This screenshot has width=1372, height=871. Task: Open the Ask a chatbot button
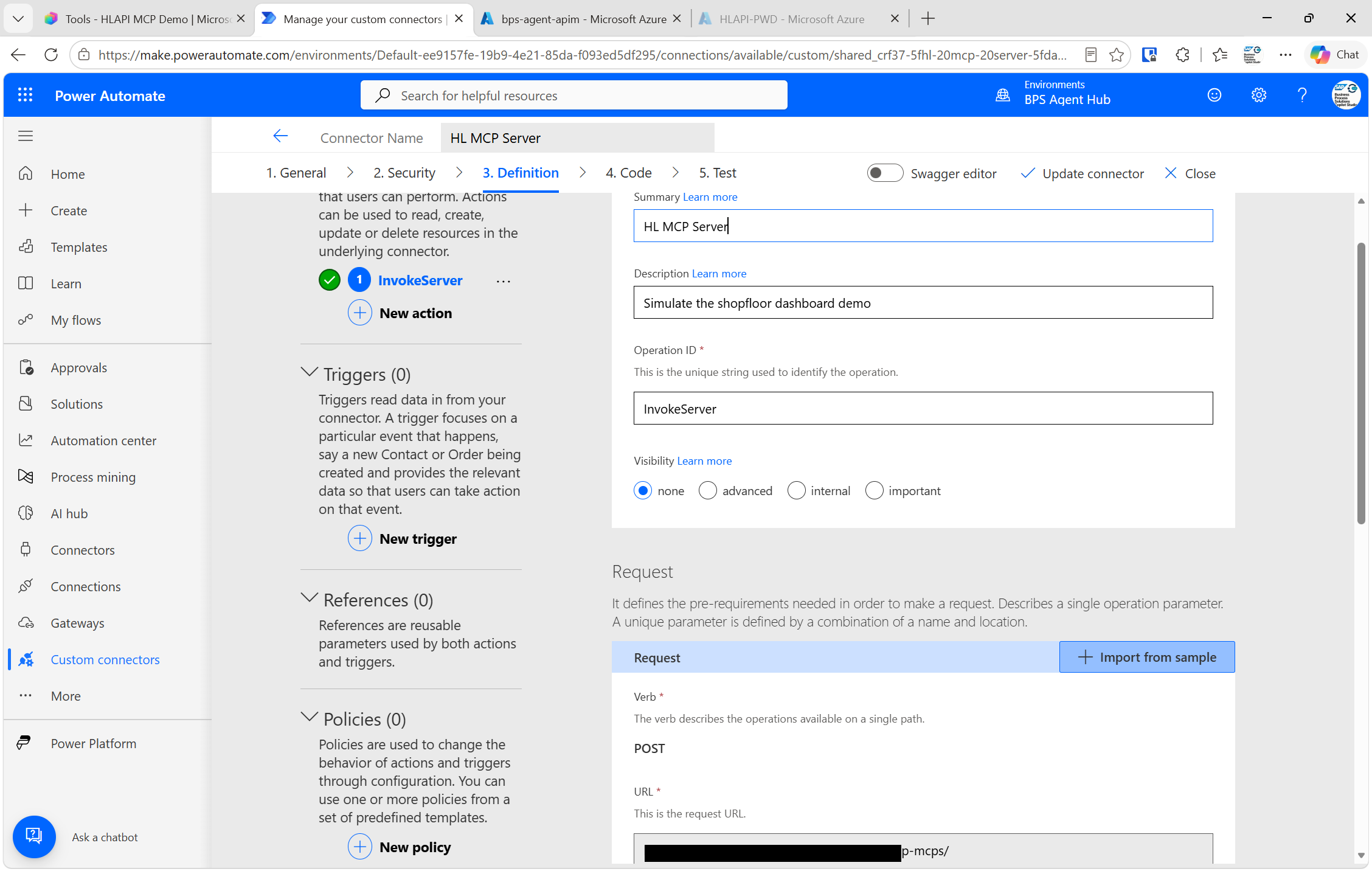[34, 837]
